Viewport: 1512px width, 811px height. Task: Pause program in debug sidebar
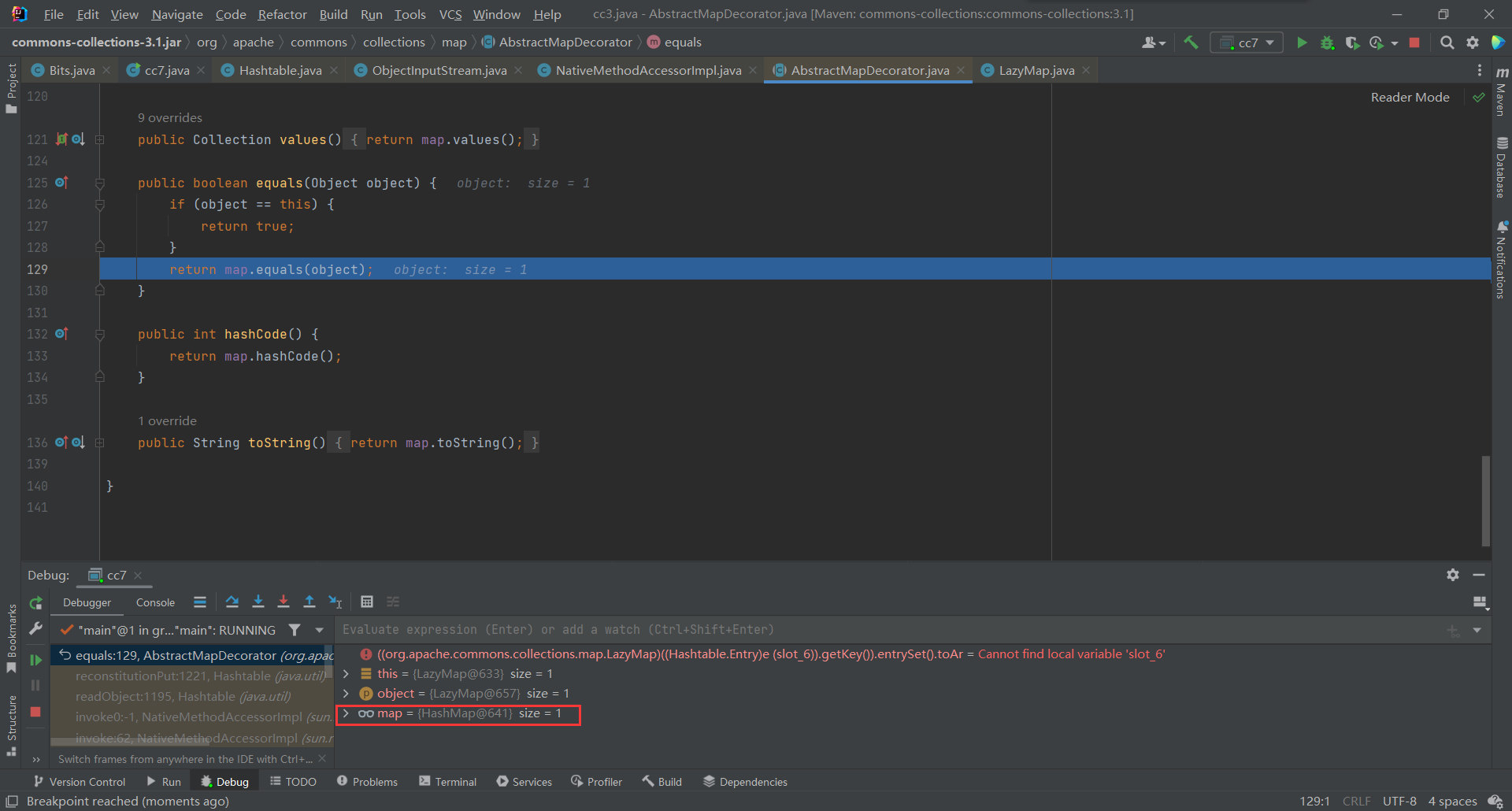pos(35,685)
